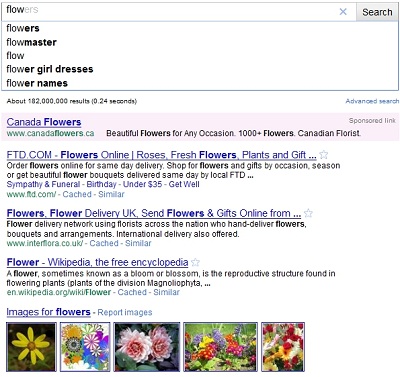400x377 pixels.
Task: Open the www.canadaflowers.ca URL
Action: pyautogui.click(x=50, y=133)
